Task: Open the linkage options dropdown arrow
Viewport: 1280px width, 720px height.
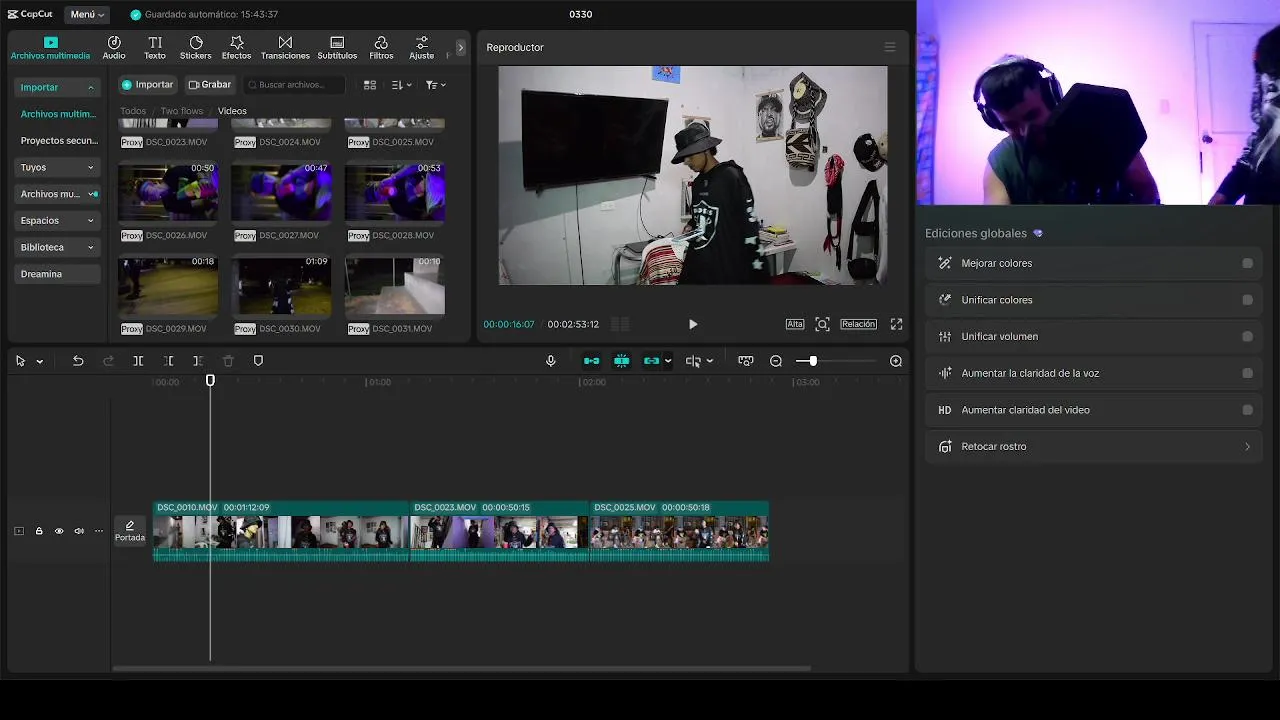Action: click(668, 361)
